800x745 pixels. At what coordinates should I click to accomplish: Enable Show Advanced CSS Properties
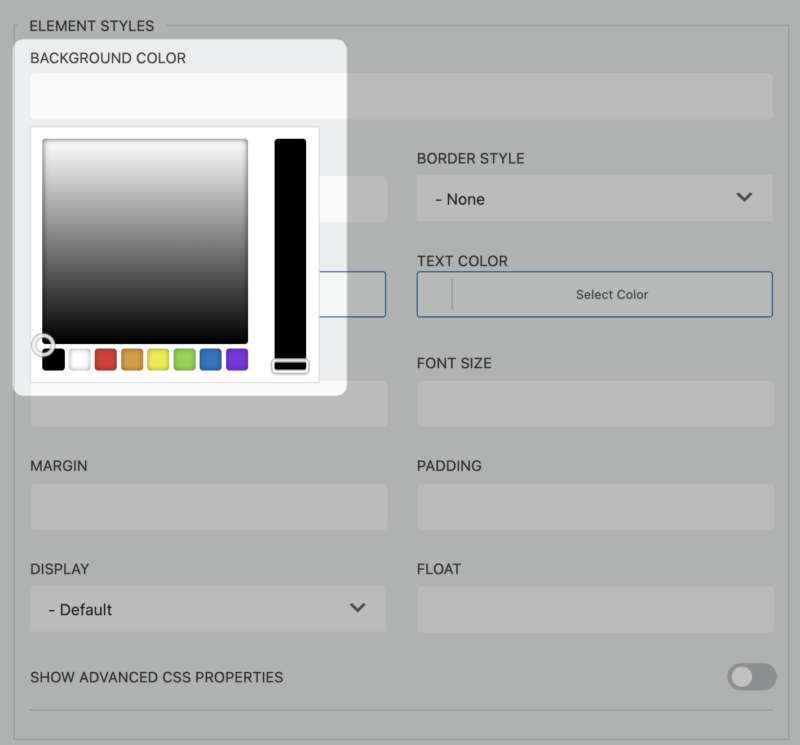(751, 678)
